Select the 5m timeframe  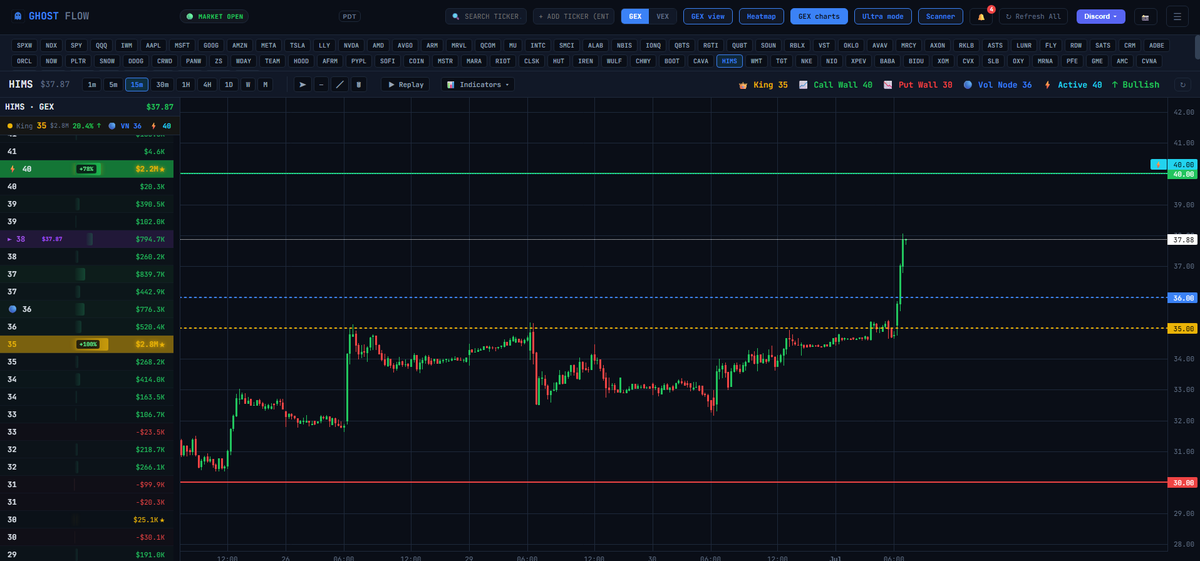[114, 85]
